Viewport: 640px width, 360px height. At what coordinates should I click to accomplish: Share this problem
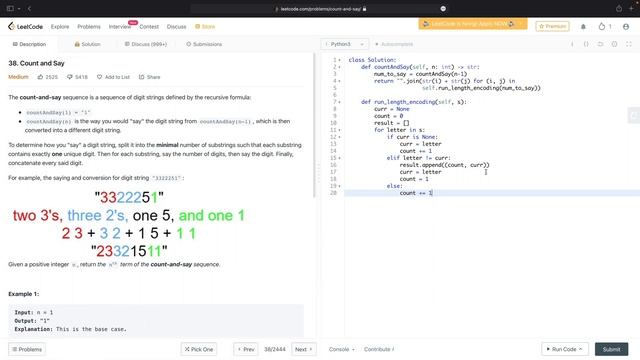pos(149,77)
